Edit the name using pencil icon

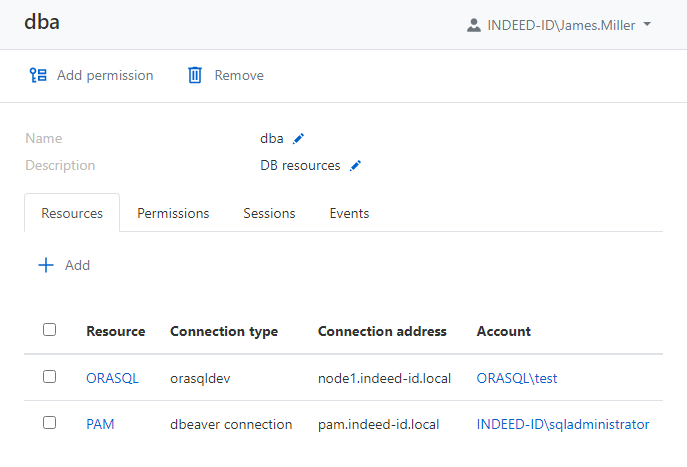pyautogui.click(x=298, y=139)
